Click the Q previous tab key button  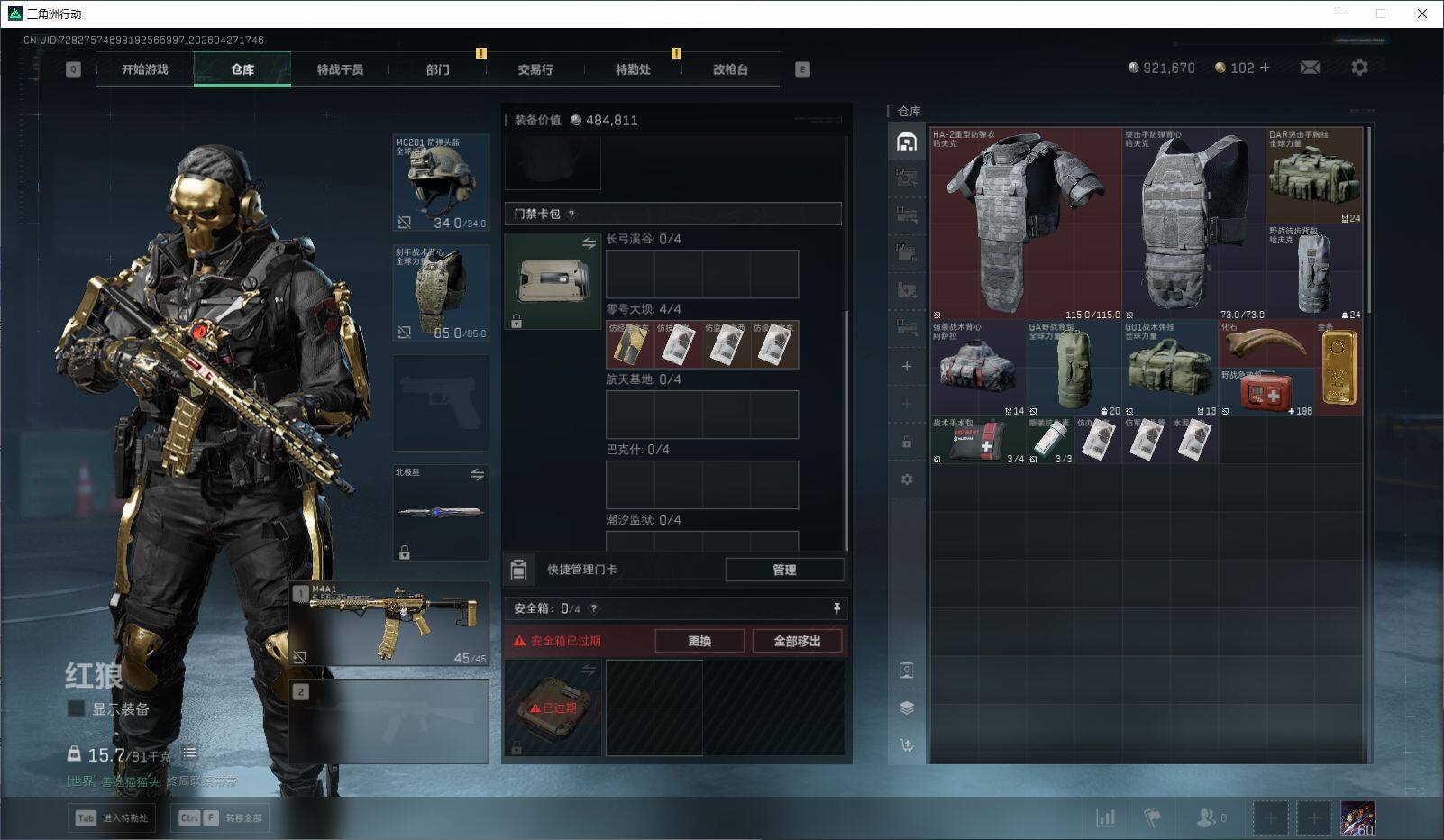[73, 68]
